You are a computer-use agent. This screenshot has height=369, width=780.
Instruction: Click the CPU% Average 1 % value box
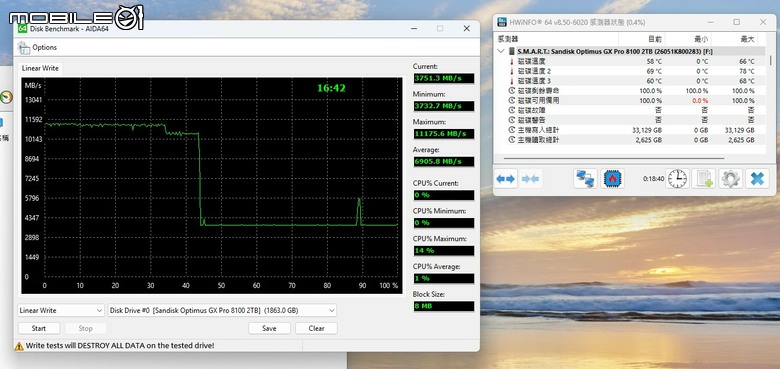(x=444, y=278)
